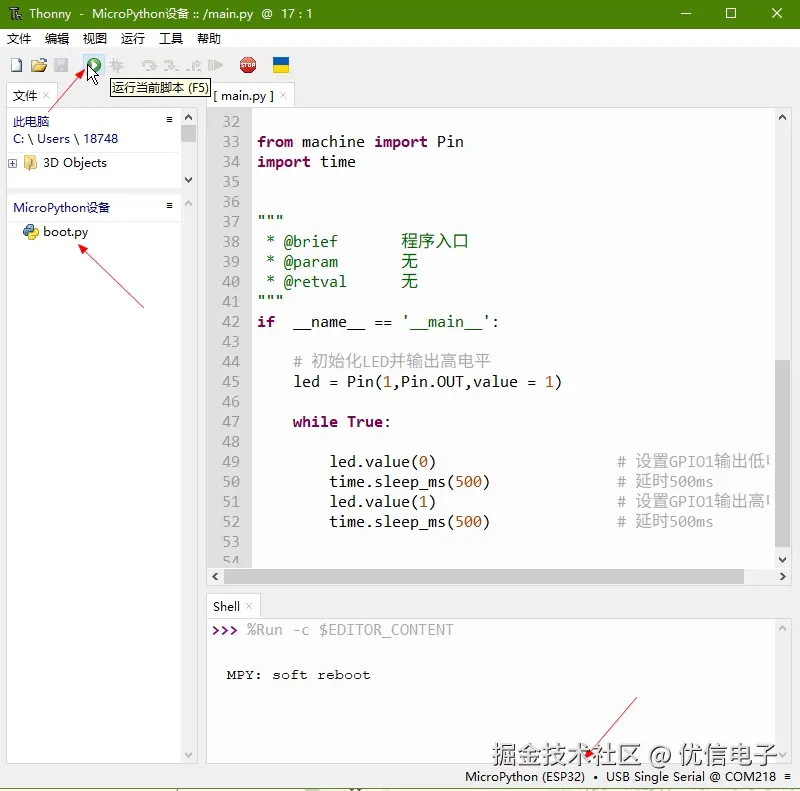Open the 编辑 menu
Image resolution: width=800 pixels, height=791 pixels.
57,39
